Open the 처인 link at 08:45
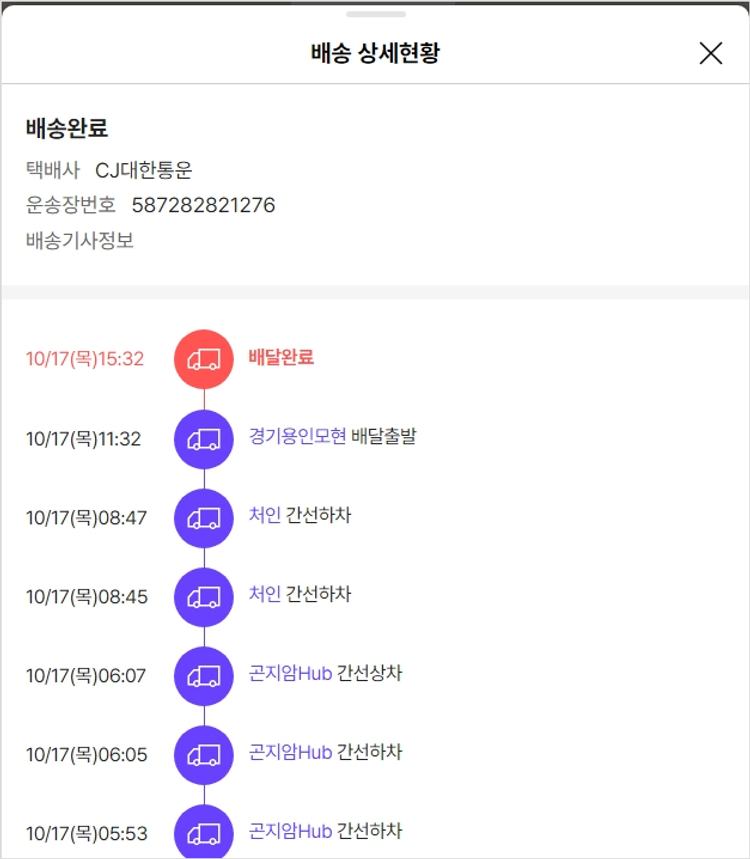 [265, 594]
